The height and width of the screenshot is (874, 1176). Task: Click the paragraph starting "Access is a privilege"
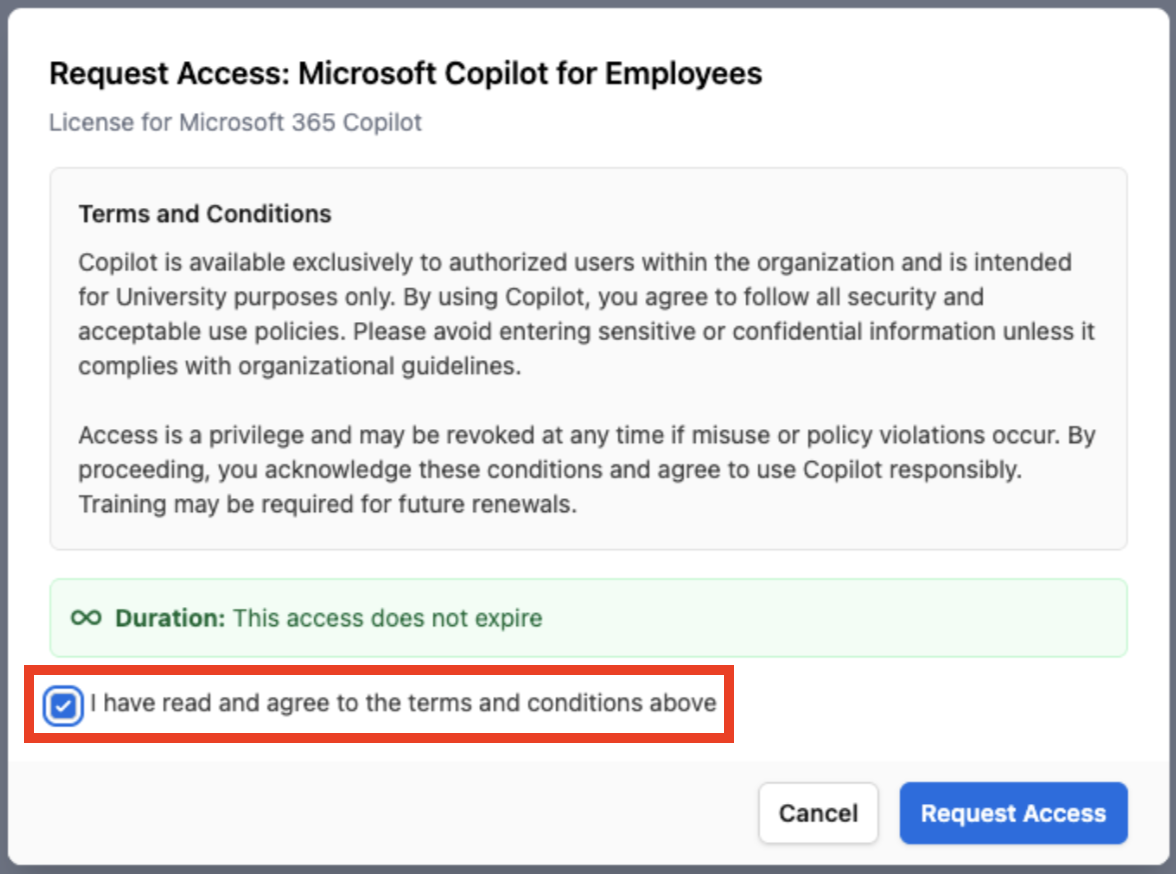coord(575,470)
